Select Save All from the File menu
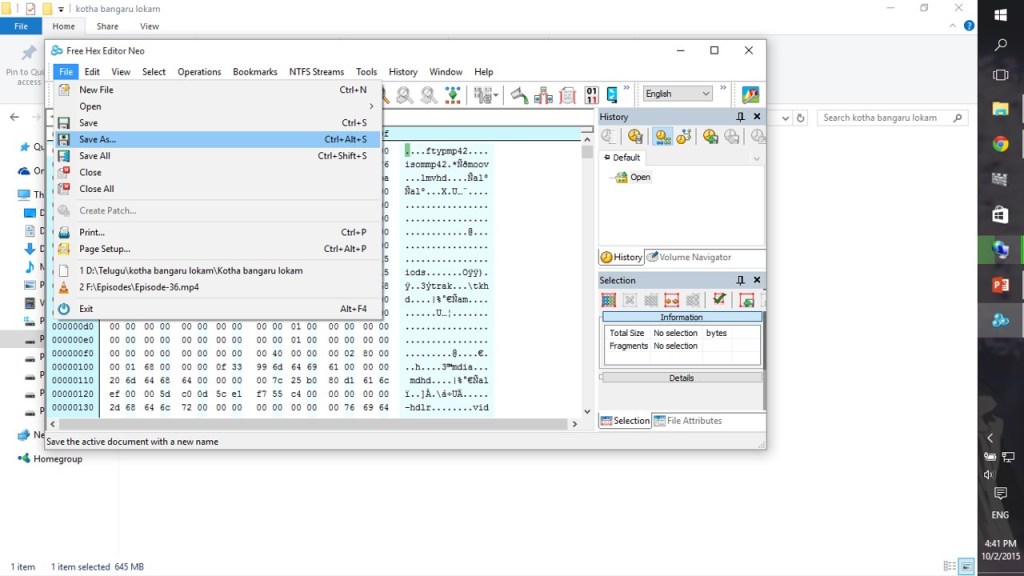Image resolution: width=1024 pixels, height=576 pixels. 218,155
